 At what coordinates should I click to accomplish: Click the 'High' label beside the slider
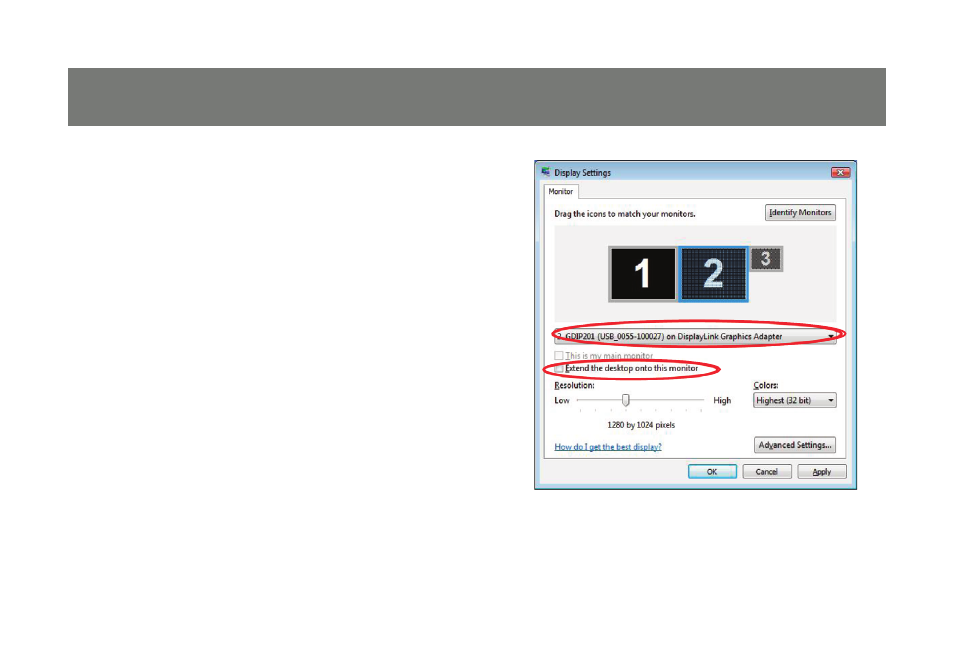point(722,400)
